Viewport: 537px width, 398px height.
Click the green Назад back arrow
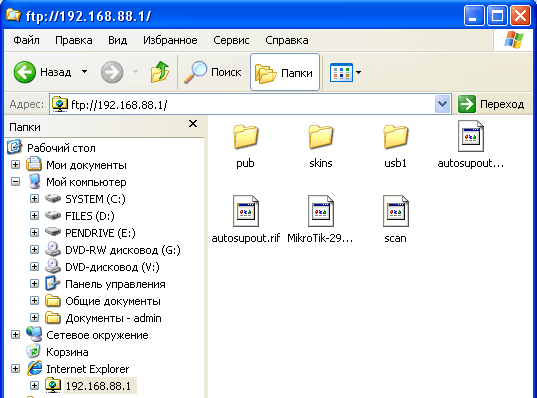(x=25, y=72)
